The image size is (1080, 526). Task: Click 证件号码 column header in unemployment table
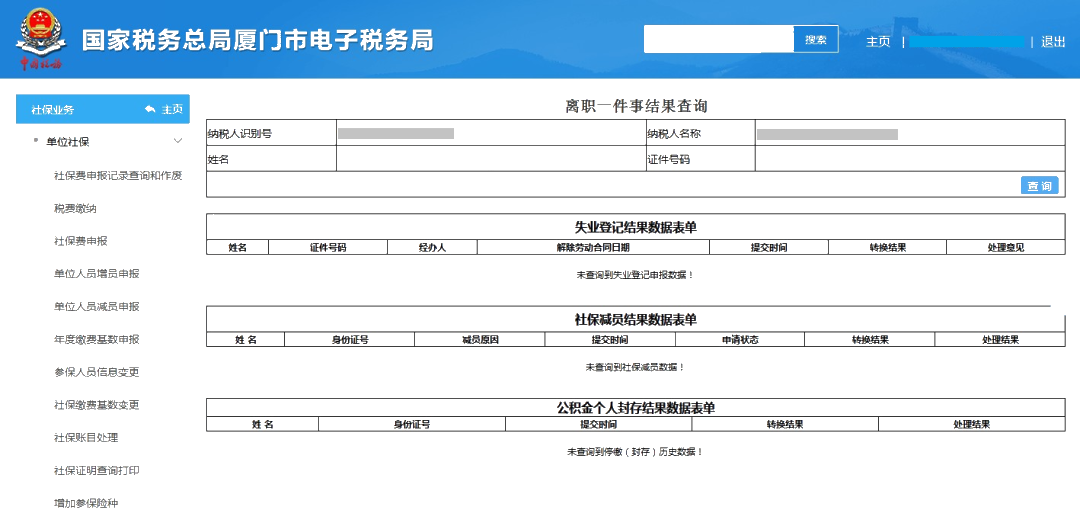(x=328, y=248)
